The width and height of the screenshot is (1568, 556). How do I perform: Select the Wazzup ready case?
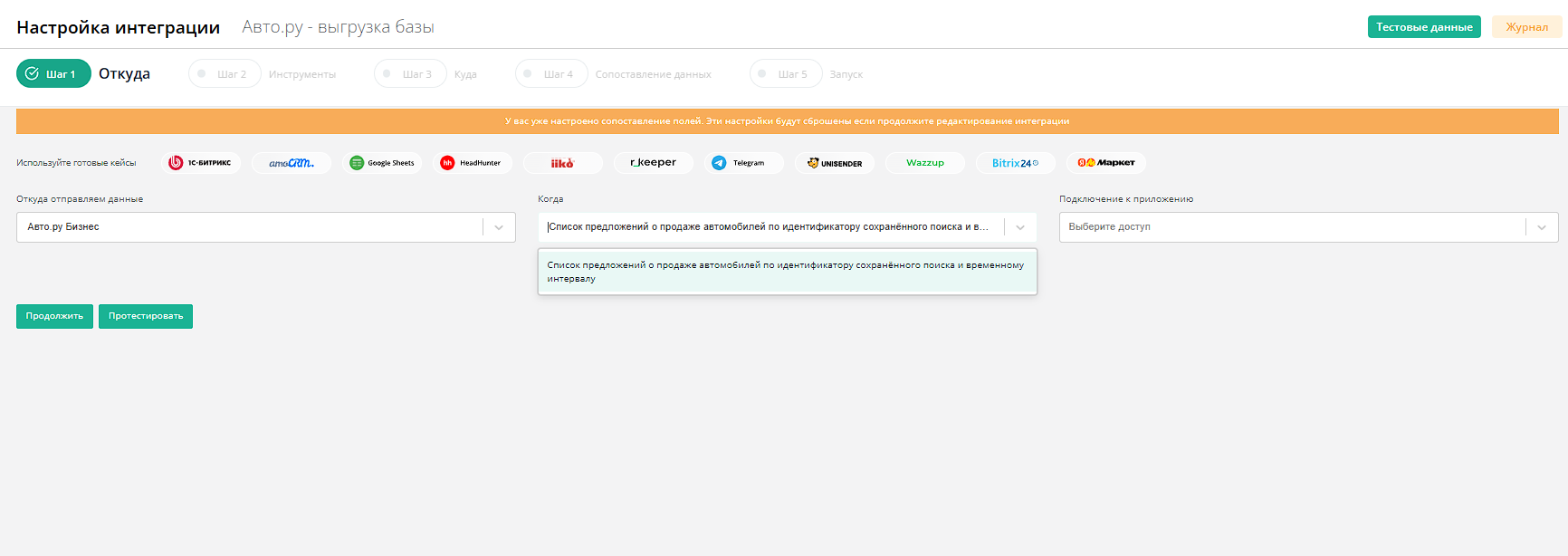pos(925,163)
